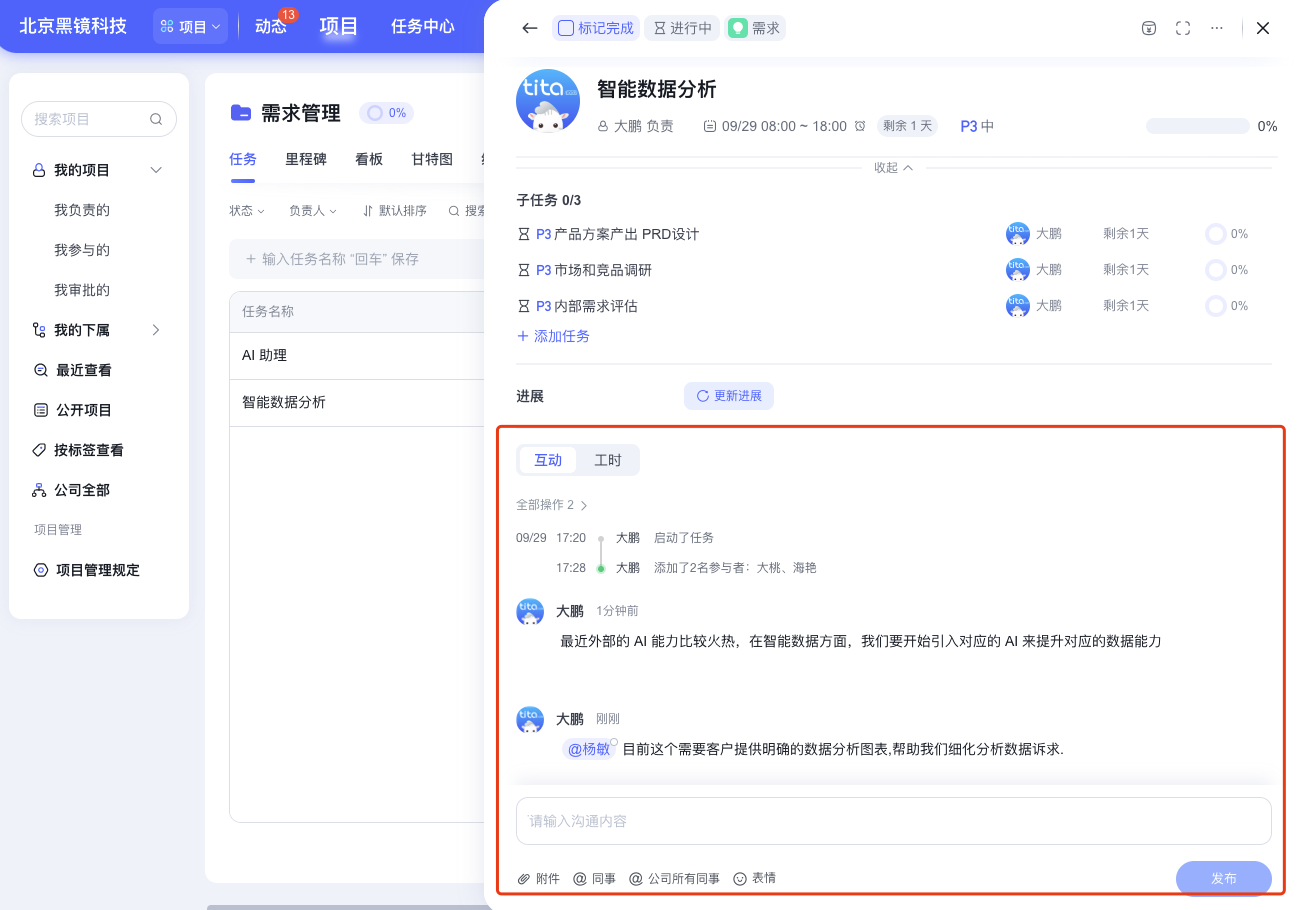The image size is (1297, 910).
Task: Click the @ 公司所有同事 button
Action: [674, 878]
